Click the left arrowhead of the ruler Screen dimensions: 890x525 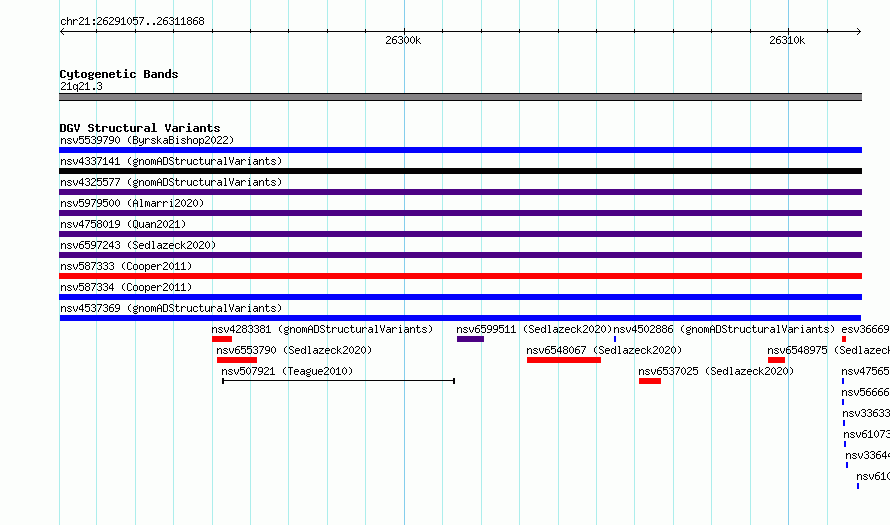point(62,32)
